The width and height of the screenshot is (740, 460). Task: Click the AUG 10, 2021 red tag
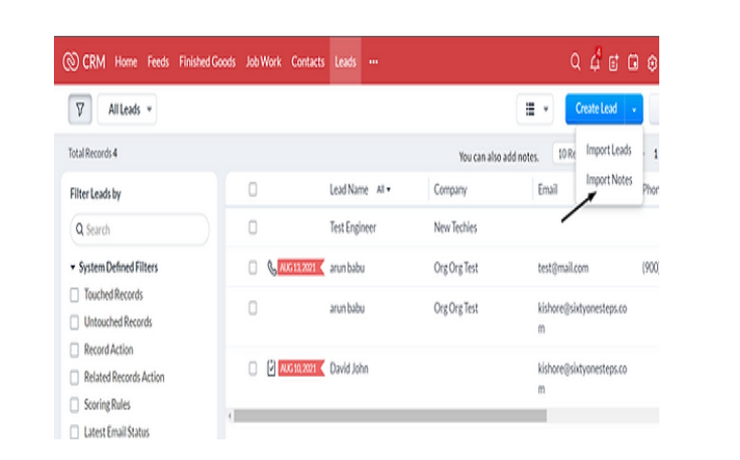point(301,368)
